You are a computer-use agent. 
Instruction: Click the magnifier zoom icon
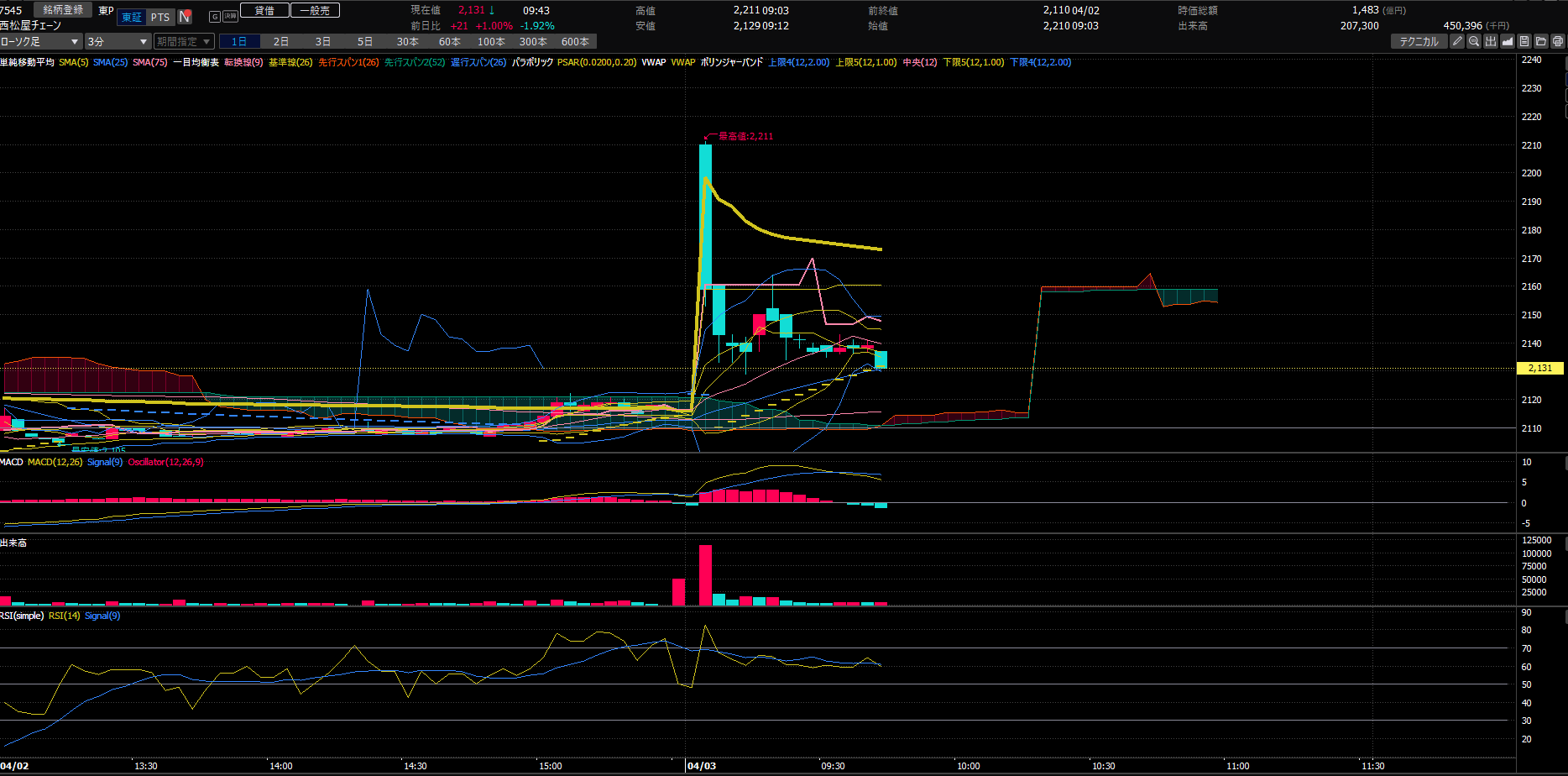point(1474,41)
